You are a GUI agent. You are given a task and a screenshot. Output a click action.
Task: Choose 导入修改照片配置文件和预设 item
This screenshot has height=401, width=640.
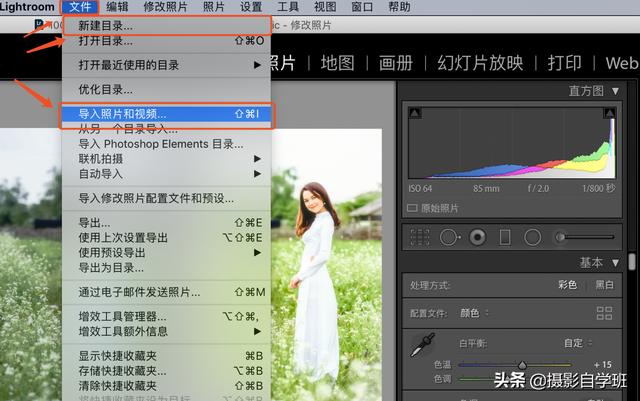point(166,198)
